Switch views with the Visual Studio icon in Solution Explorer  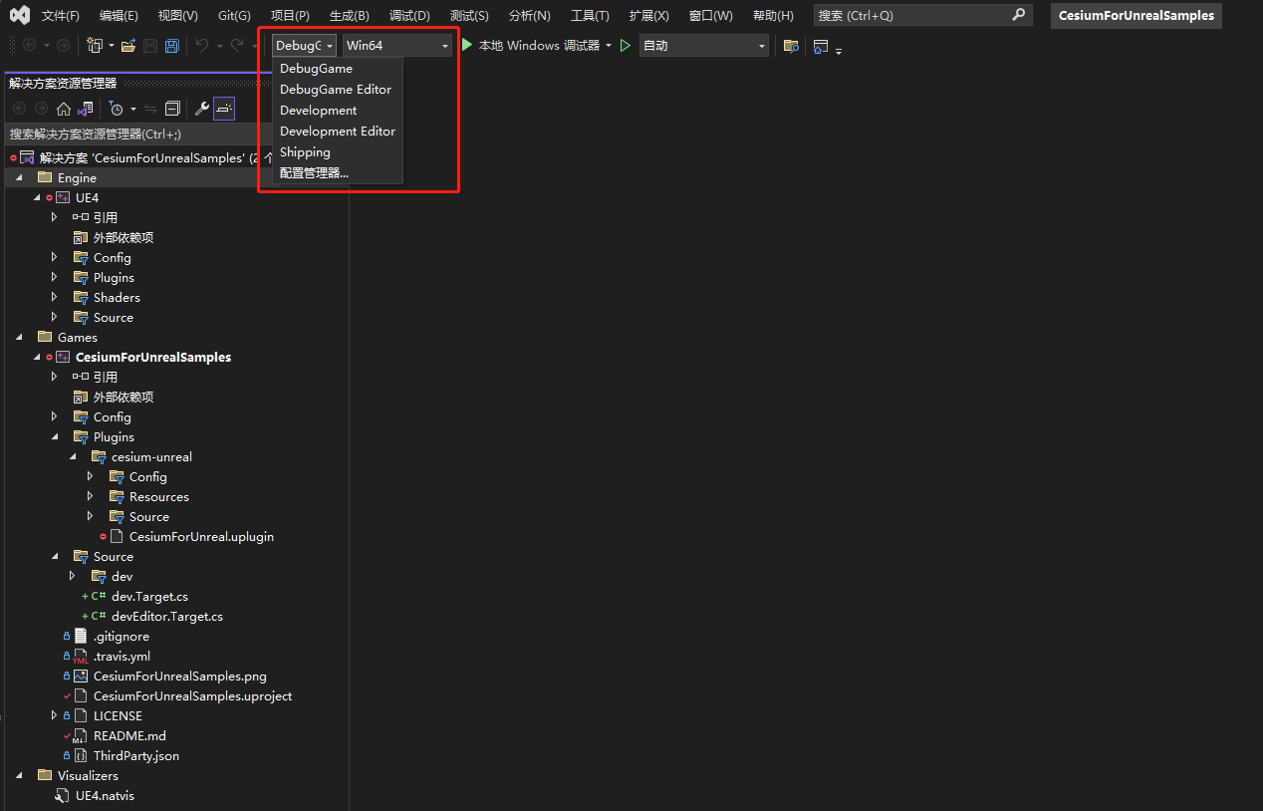tap(85, 109)
